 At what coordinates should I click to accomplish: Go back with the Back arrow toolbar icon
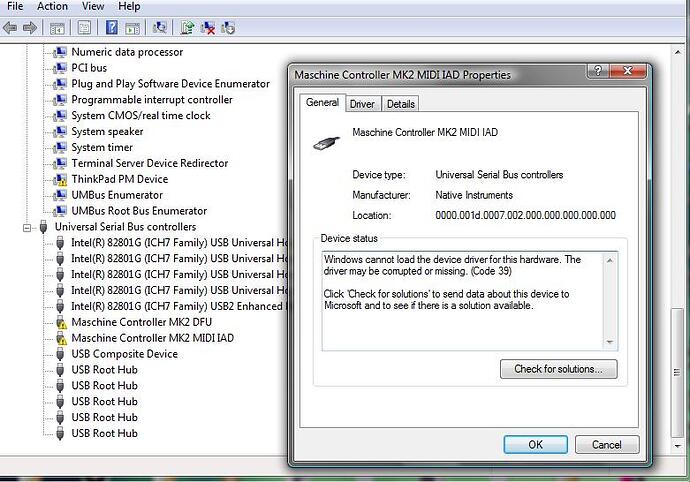coord(10,28)
